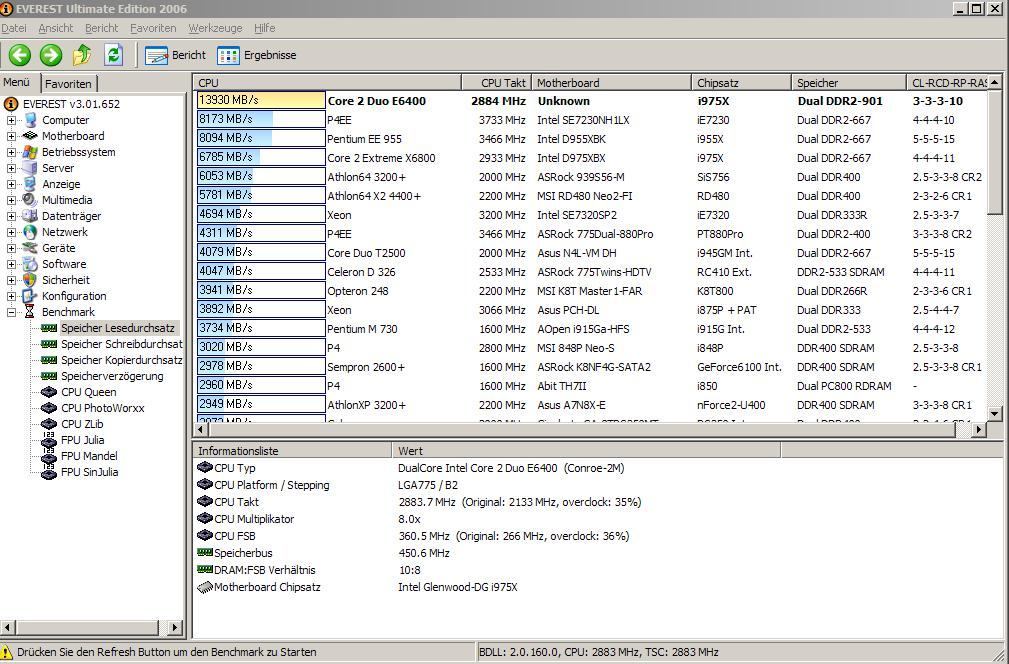Select the Konfiguration tree icon
Screen dimensions: 1009x664
click(x=30, y=296)
